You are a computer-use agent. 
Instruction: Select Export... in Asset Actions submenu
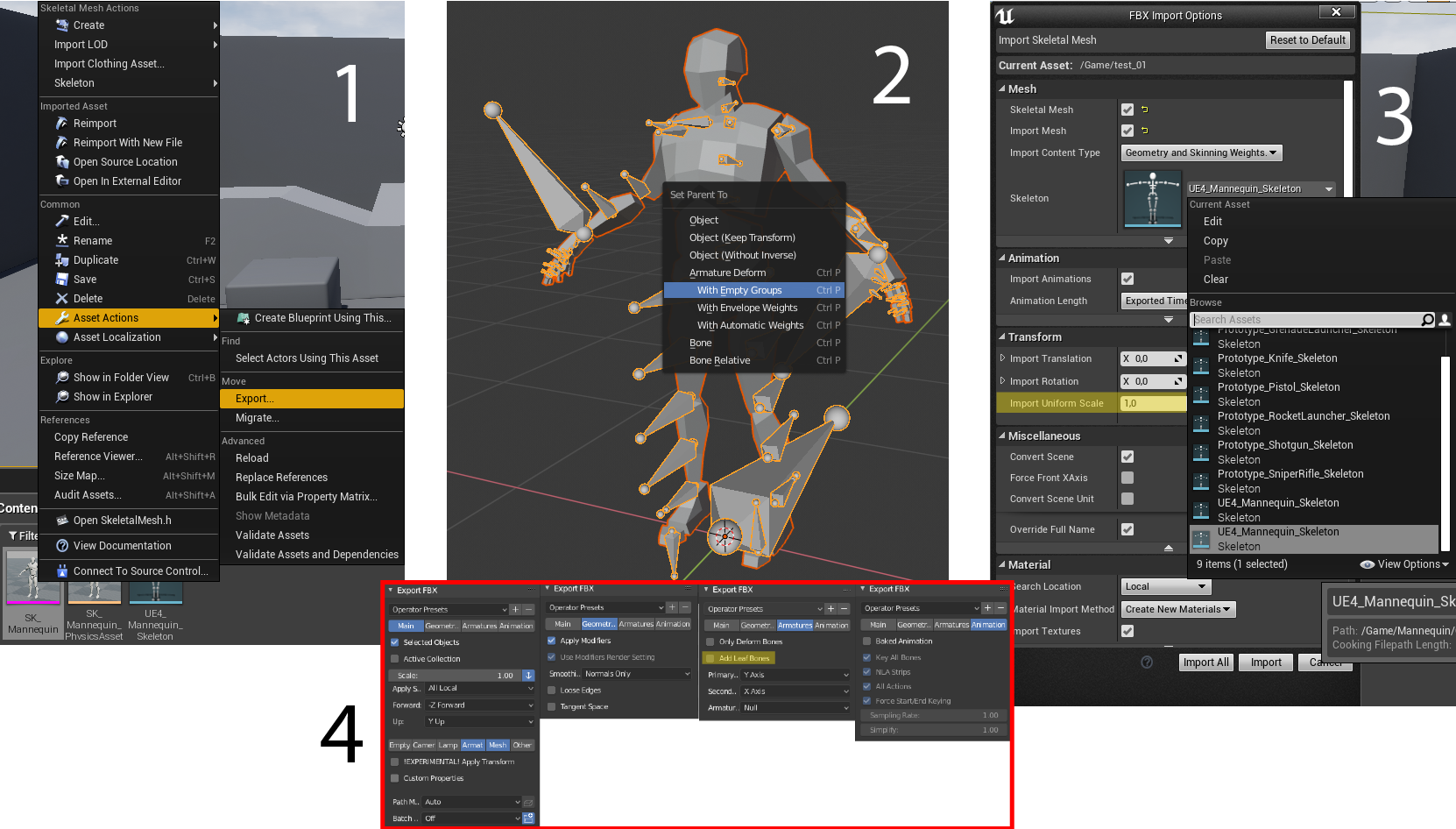[x=312, y=399]
